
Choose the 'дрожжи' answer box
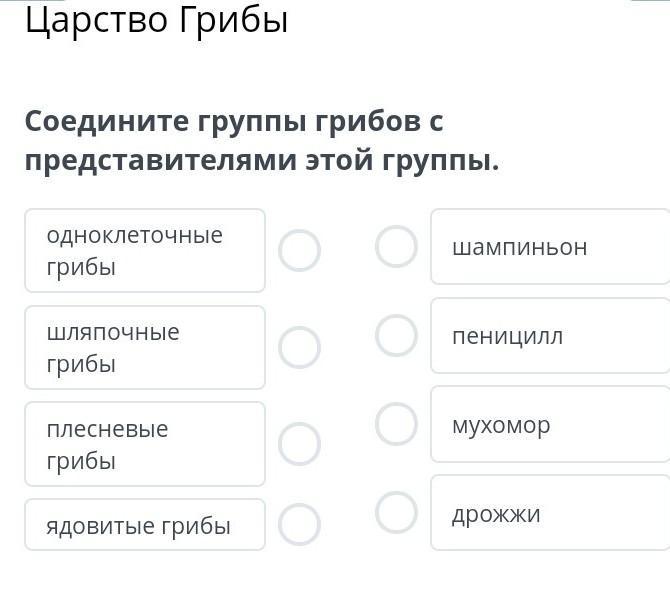click(x=550, y=513)
